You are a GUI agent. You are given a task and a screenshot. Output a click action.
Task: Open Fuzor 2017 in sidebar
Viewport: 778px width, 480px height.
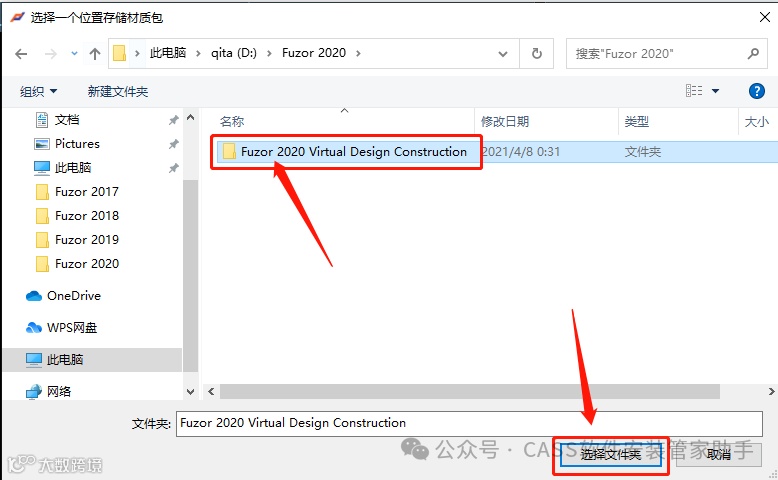tap(87, 192)
